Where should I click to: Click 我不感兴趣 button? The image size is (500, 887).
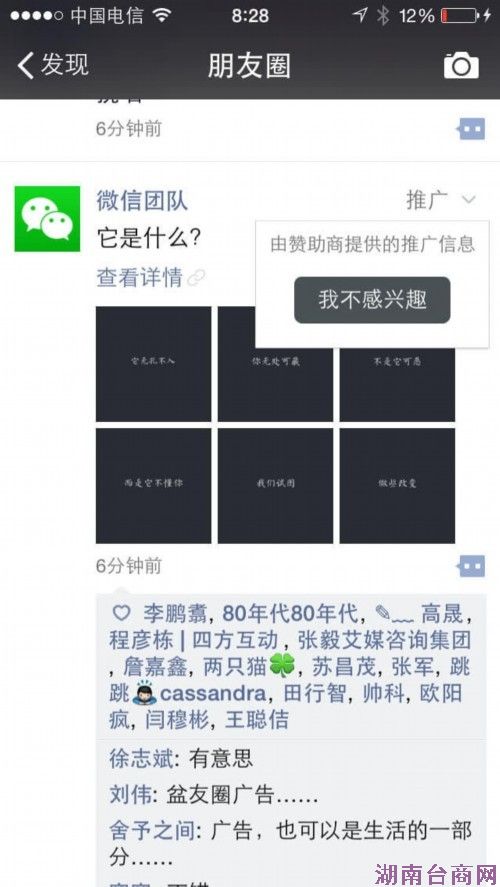(372, 300)
